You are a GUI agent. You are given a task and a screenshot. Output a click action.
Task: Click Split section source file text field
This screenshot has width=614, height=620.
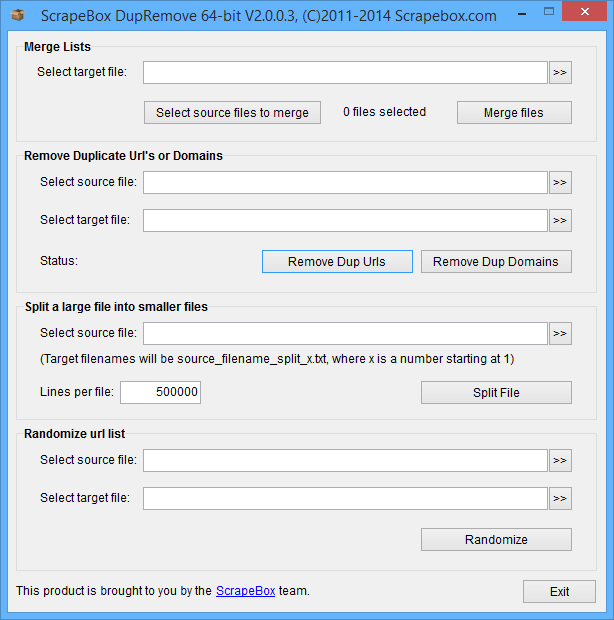click(x=345, y=333)
